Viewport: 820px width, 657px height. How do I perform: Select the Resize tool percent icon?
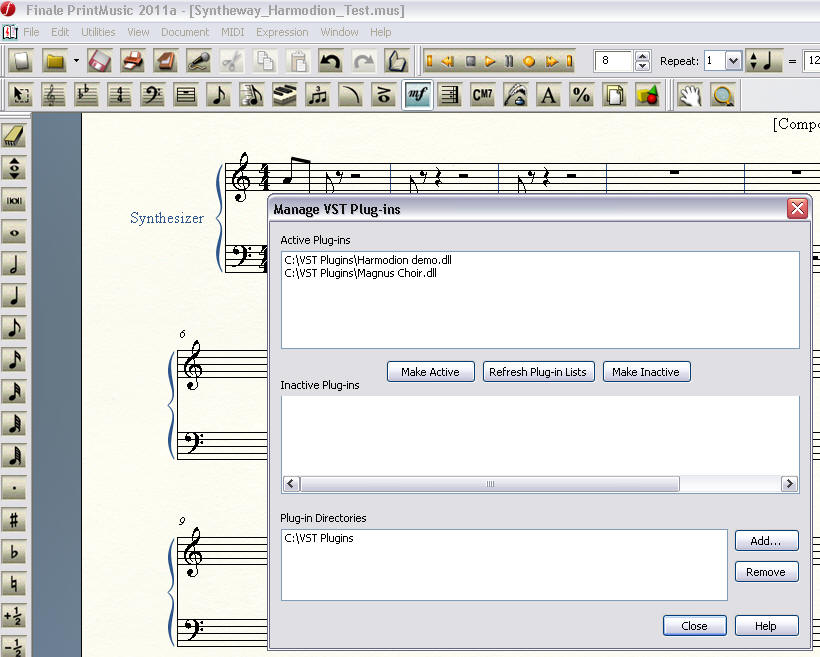point(582,95)
